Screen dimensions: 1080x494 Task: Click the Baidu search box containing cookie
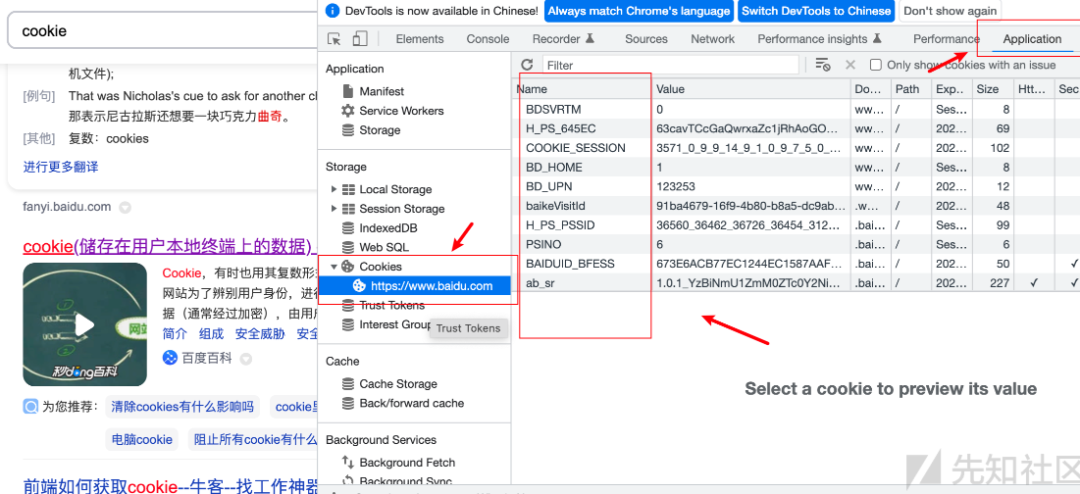[x=165, y=31]
